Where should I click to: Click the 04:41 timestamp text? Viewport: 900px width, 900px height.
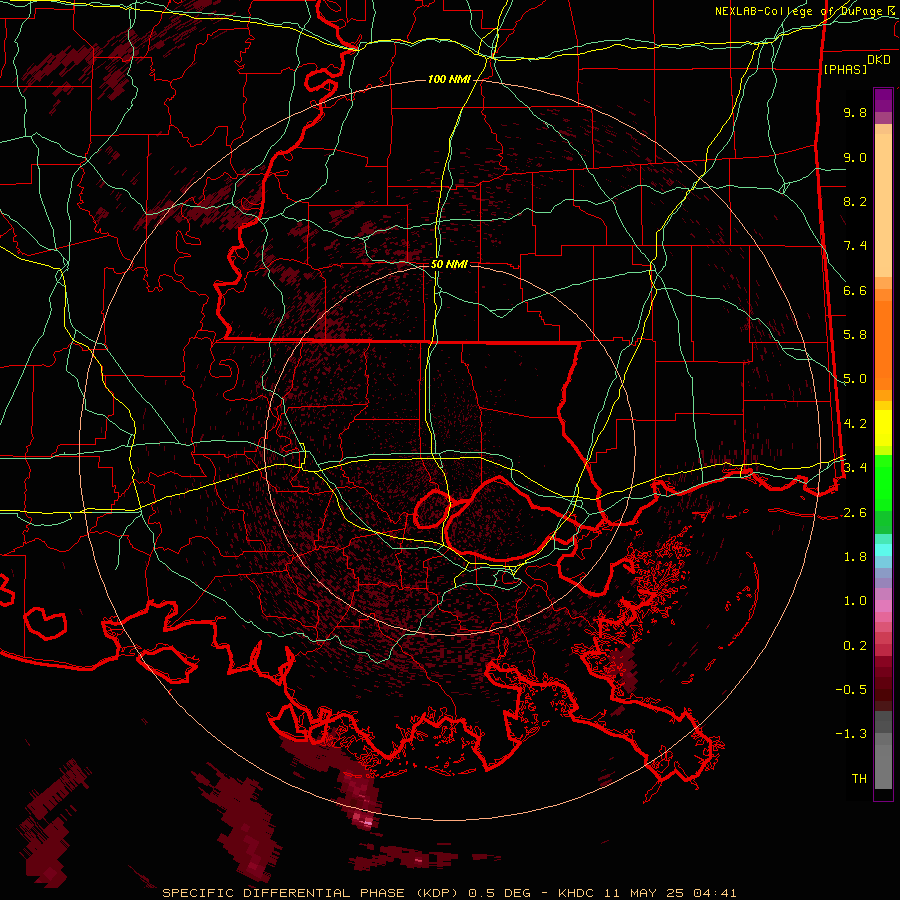(x=715, y=893)
